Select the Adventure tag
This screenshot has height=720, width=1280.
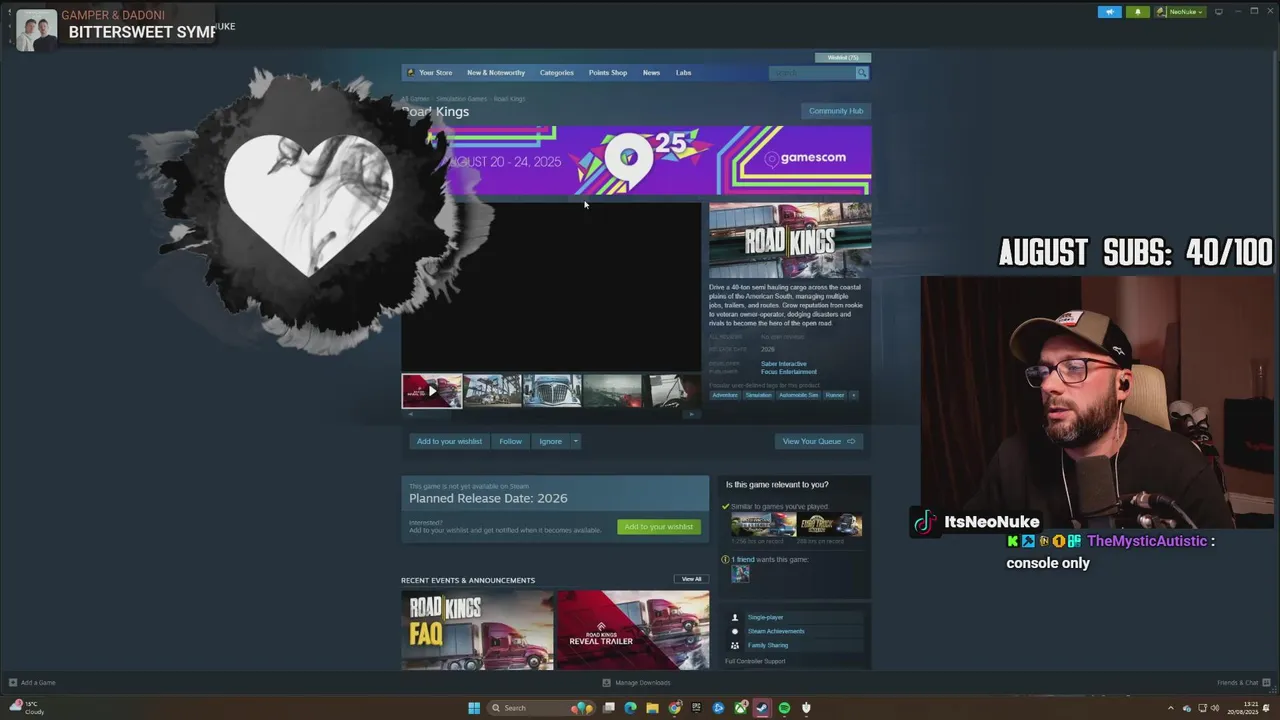pyautogui.click(x=725, y=395)
